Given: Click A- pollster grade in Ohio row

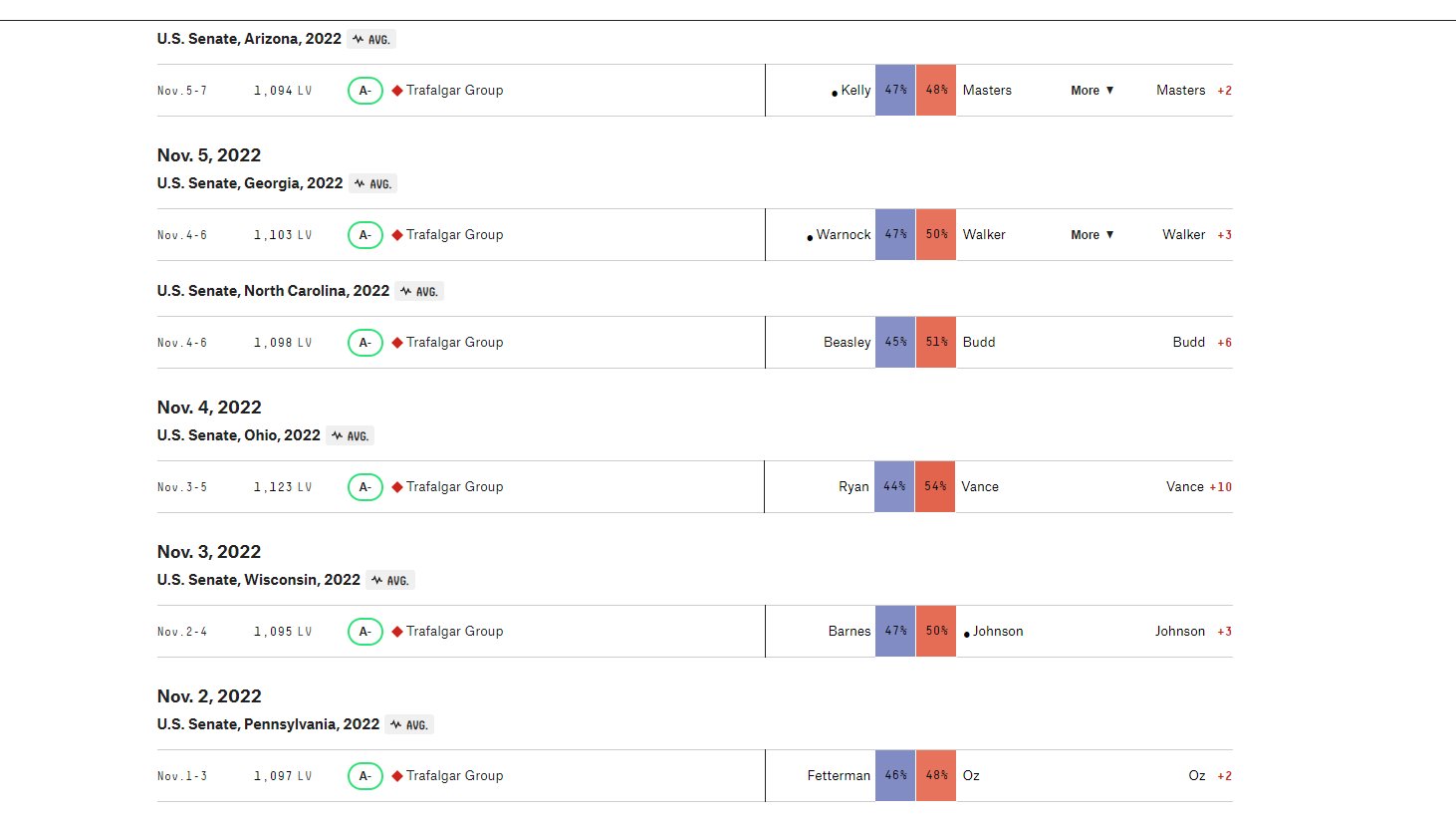Looking at the screenshot, I should click(x=365, y=487).
